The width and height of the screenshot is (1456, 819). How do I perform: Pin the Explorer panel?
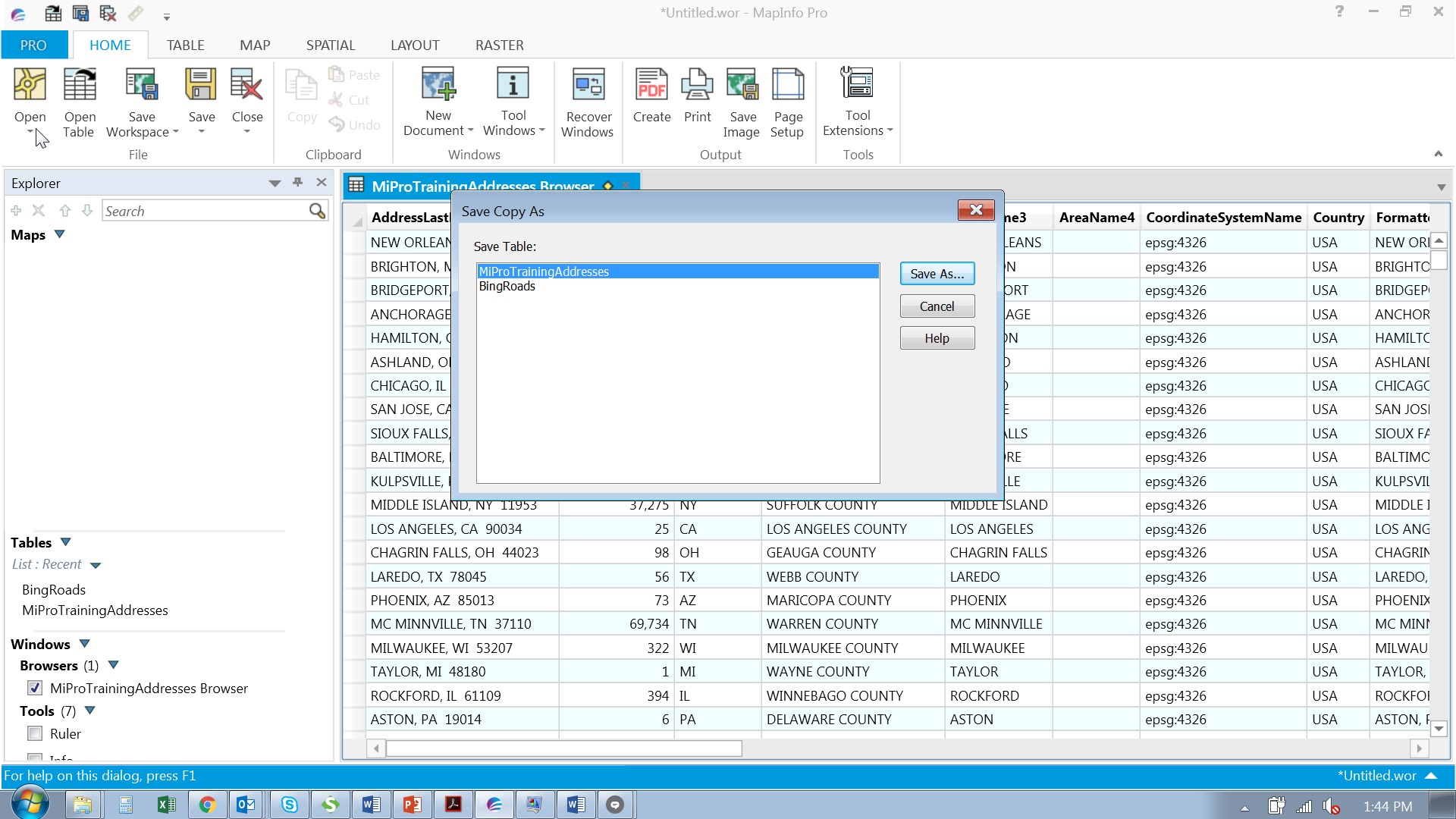[297, 183]
